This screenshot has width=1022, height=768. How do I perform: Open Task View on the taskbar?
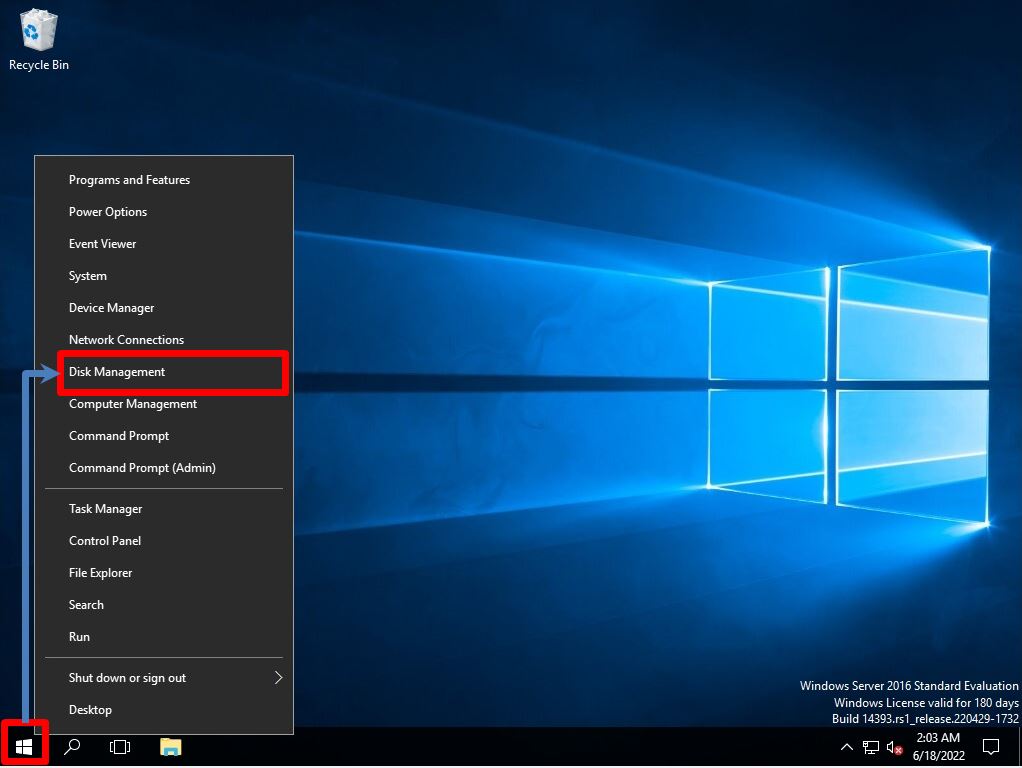coord(119,746)
